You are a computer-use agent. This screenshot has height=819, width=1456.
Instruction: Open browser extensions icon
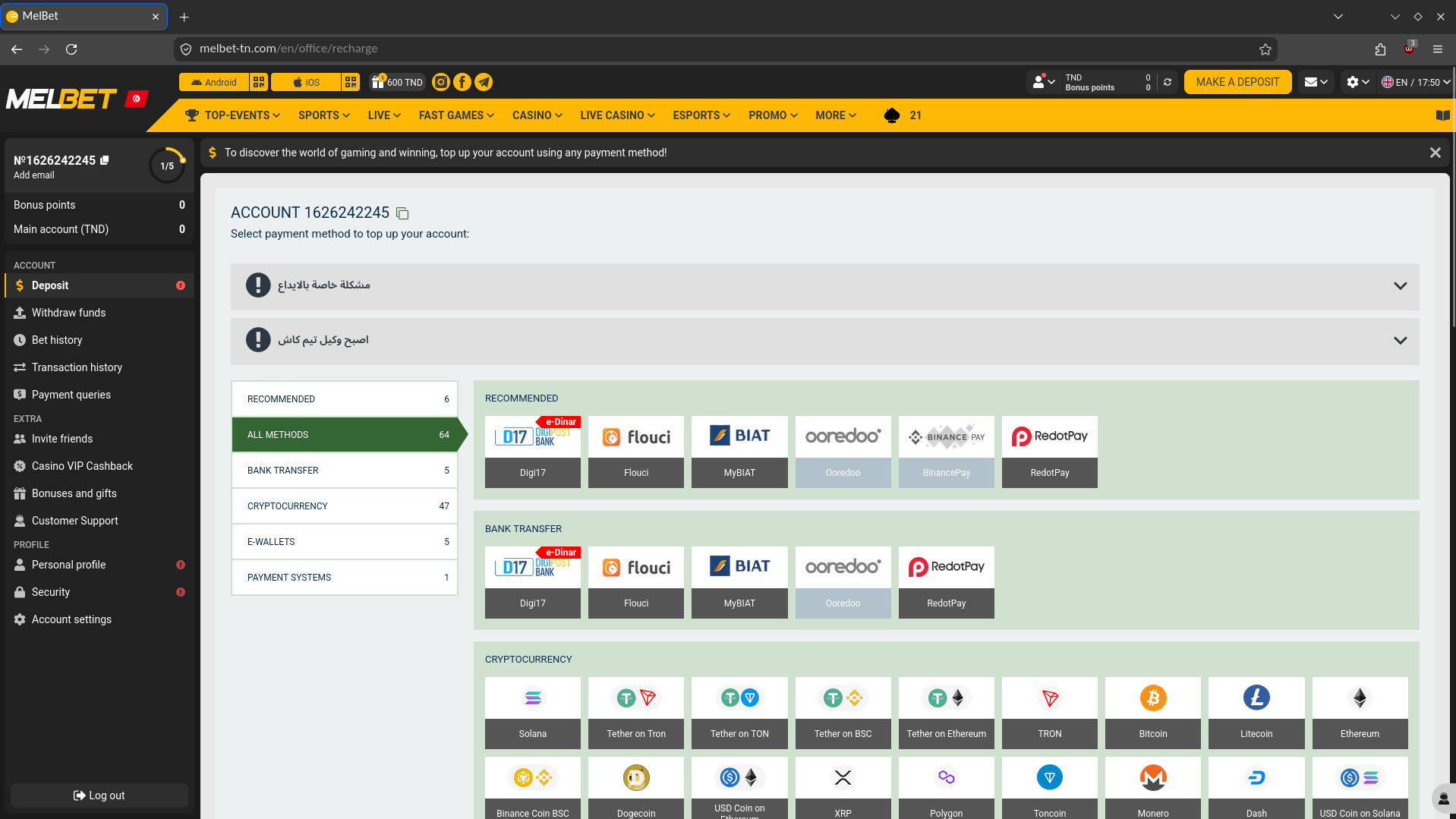pos(1380,49)
